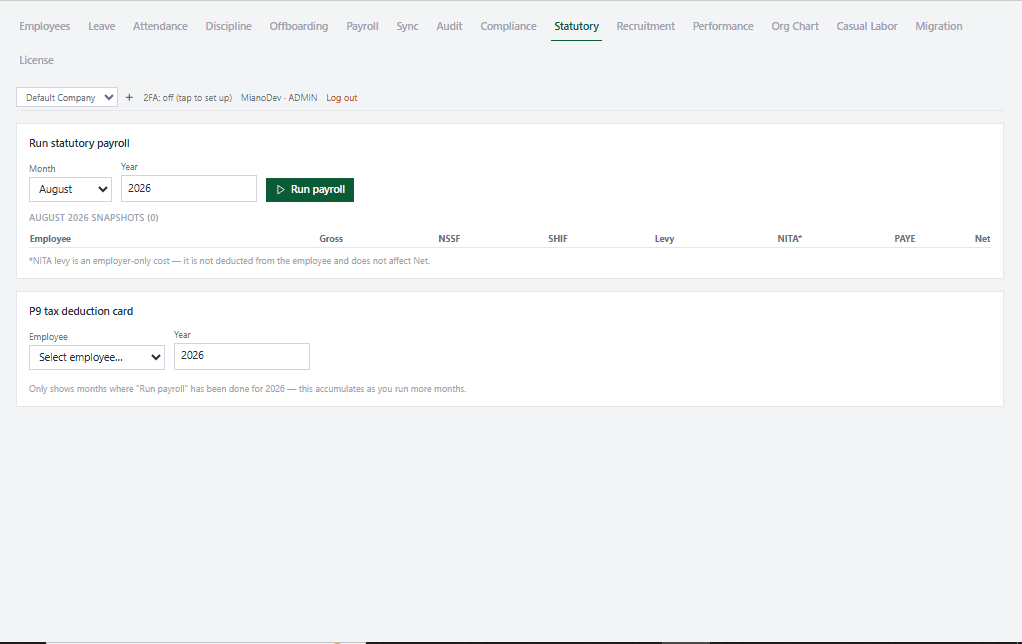The height and width of the screenshot is (644, 1022).
Task: Open the Attendance tab
Action: tap(160, 26)
